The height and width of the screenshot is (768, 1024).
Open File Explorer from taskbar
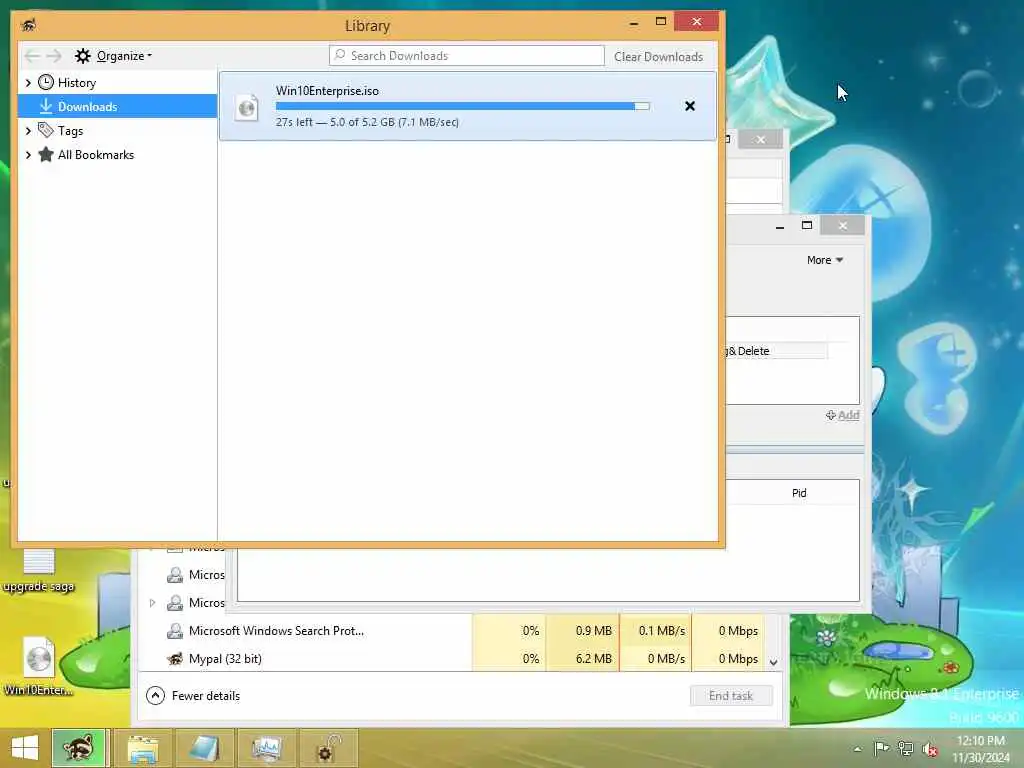tap(143, 748)
